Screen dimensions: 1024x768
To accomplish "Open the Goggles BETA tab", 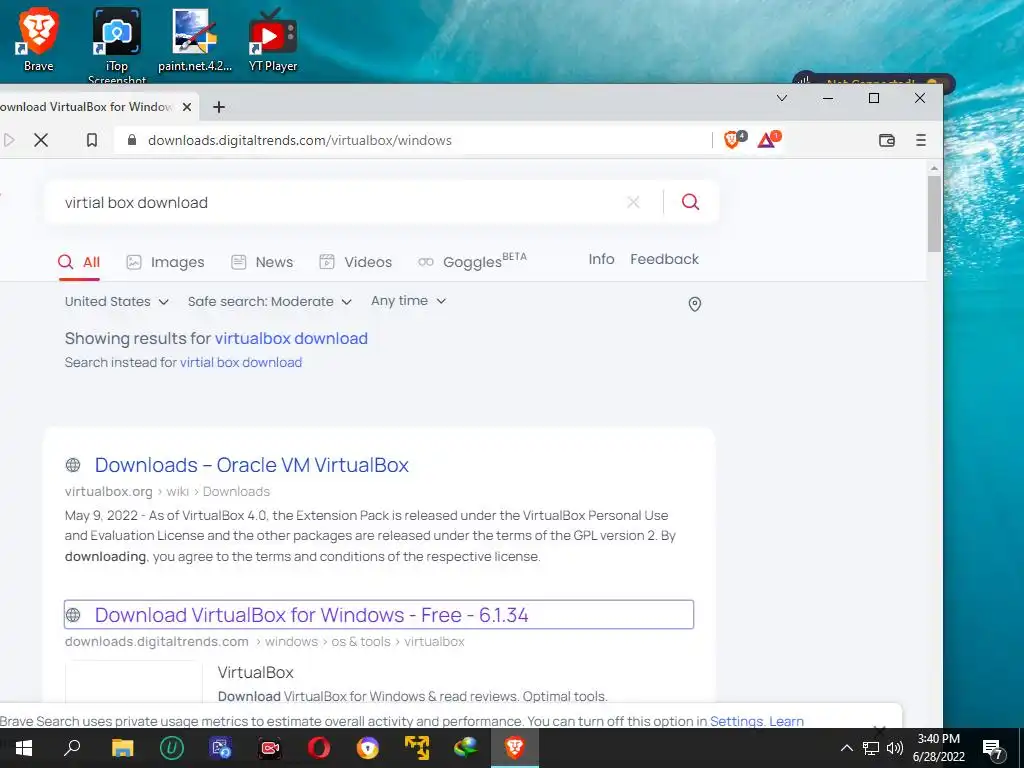I will (x=472, y=261).
